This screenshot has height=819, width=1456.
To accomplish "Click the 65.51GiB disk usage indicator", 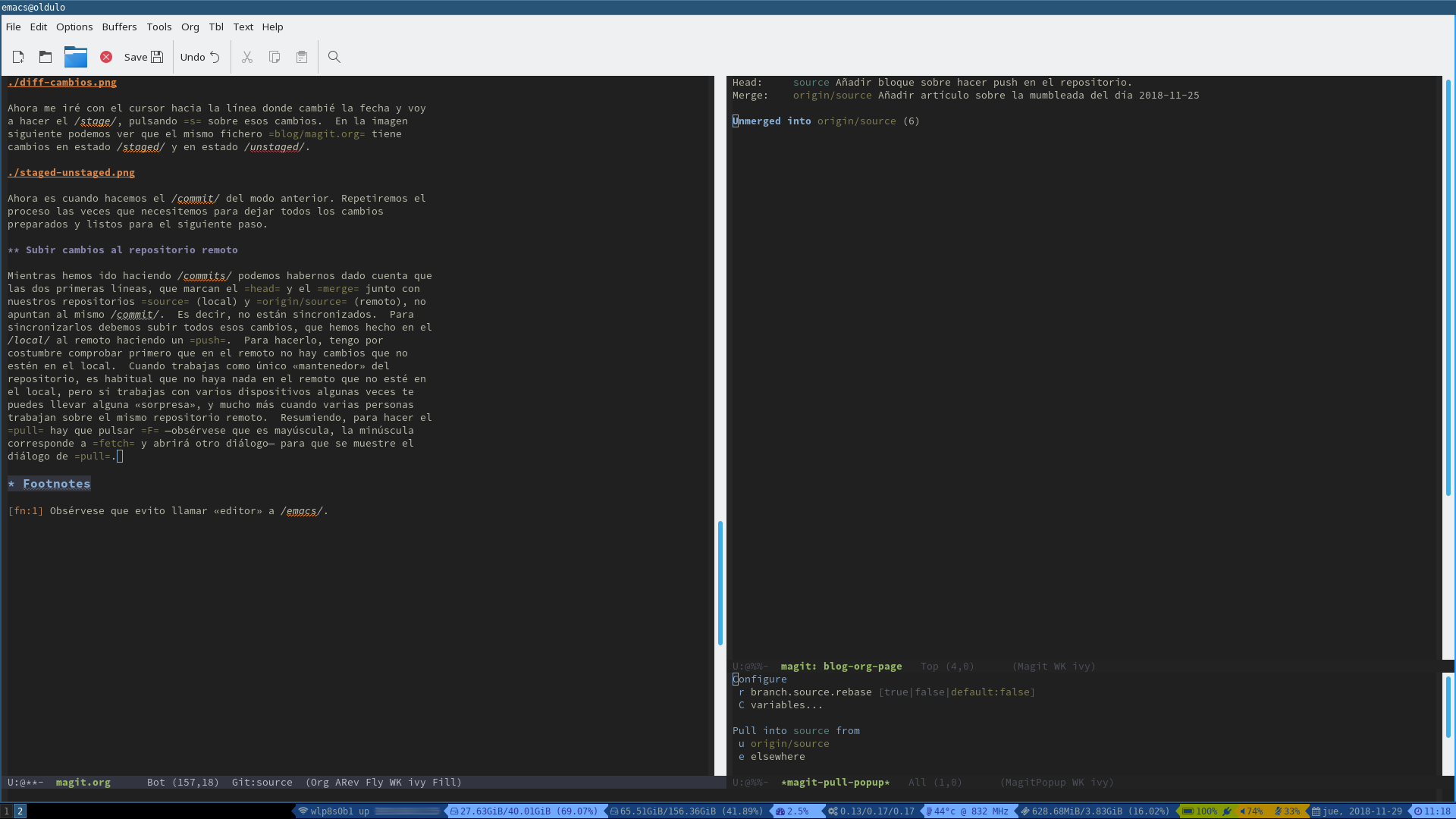I will coord(686,811).
